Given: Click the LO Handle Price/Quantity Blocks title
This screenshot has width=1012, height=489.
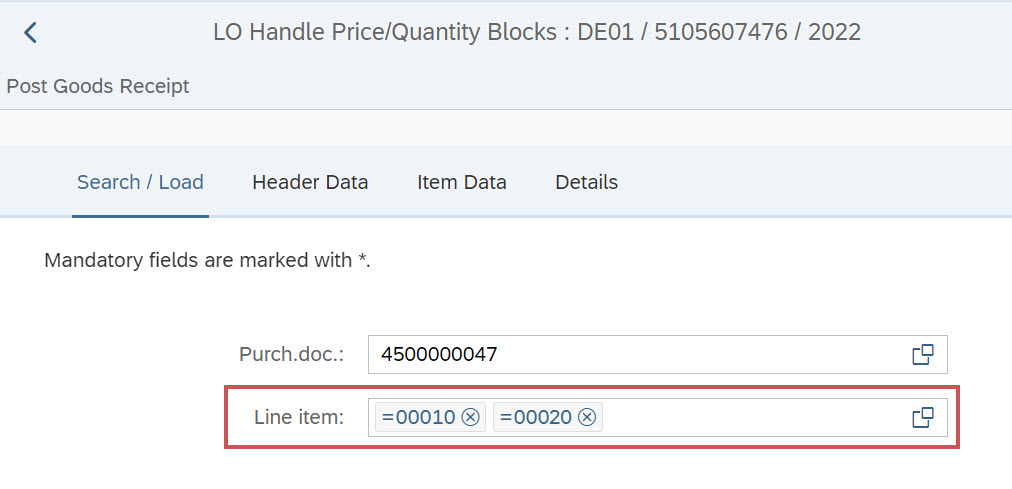Looking at the screenshot, I should (536, 32).
